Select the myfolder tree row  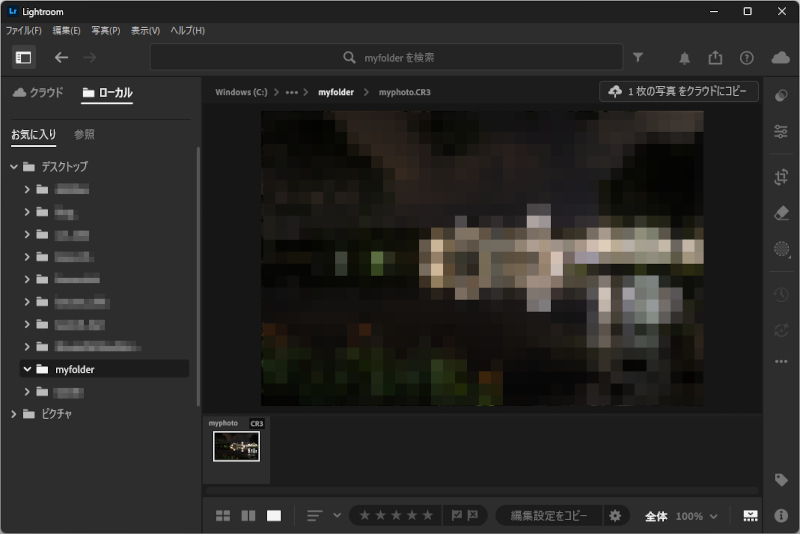click(104, 369)
